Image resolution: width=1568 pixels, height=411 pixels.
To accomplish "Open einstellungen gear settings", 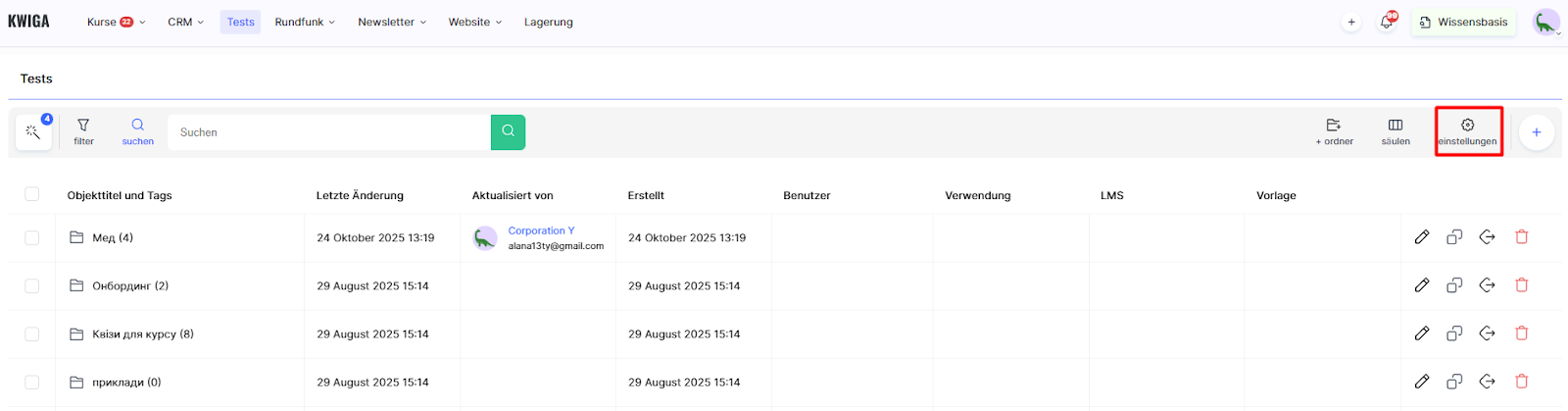I will [1467, 131].
